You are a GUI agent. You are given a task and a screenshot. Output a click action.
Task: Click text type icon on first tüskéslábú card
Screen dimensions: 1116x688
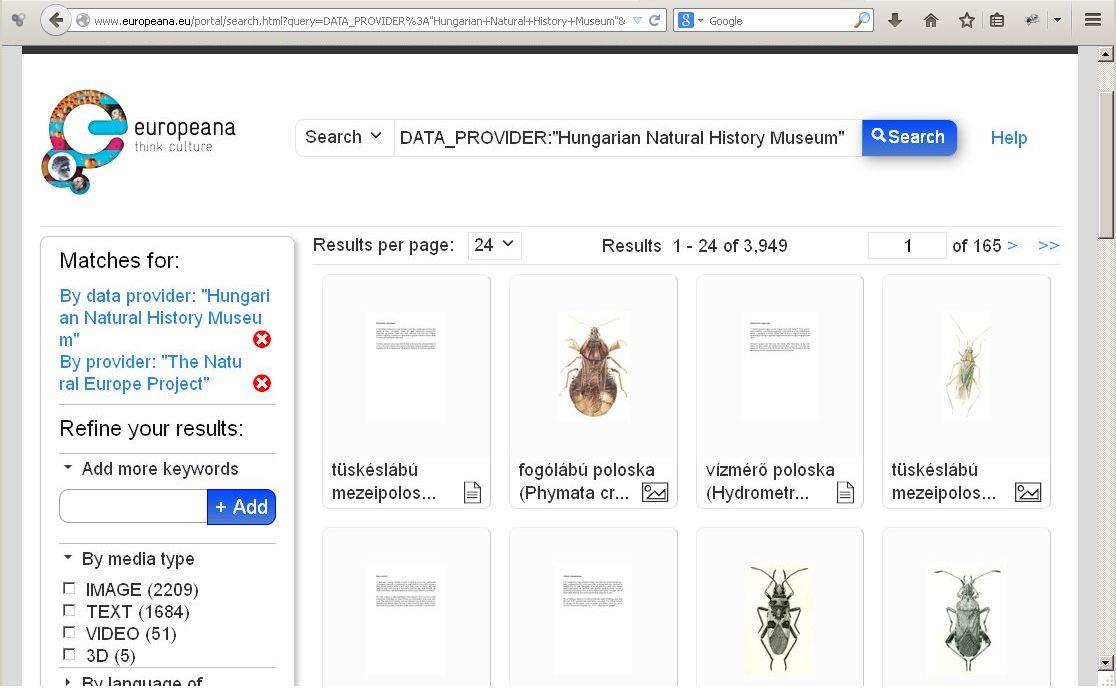tap(473, 492)
